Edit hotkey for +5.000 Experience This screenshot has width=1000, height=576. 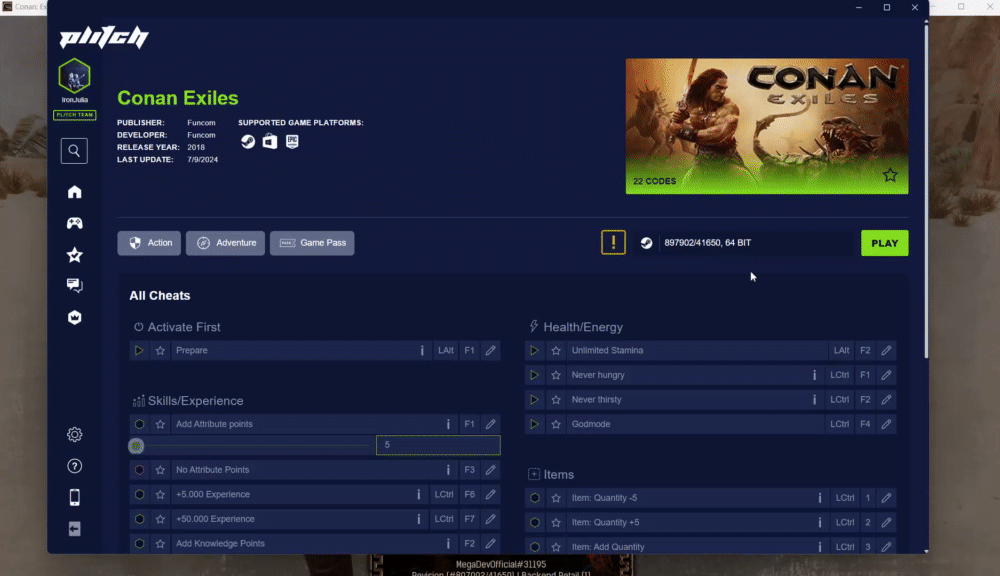pos(490,494)
